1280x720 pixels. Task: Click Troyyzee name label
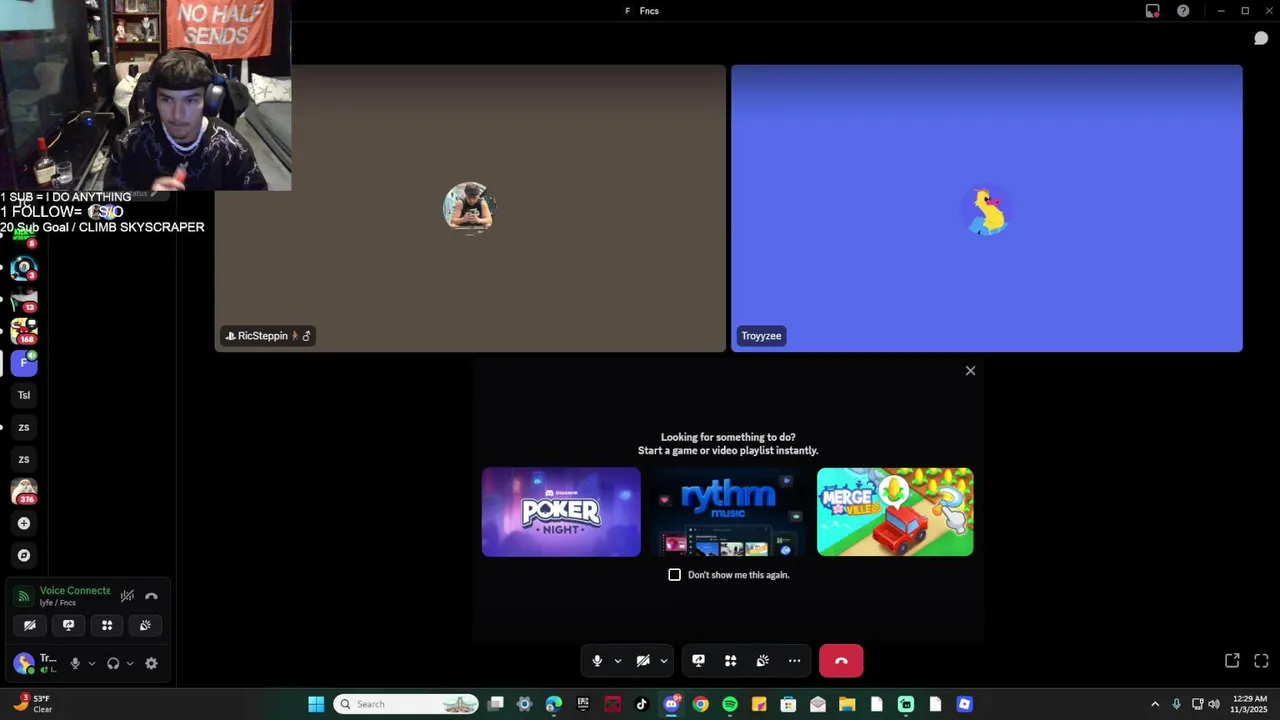761,336
